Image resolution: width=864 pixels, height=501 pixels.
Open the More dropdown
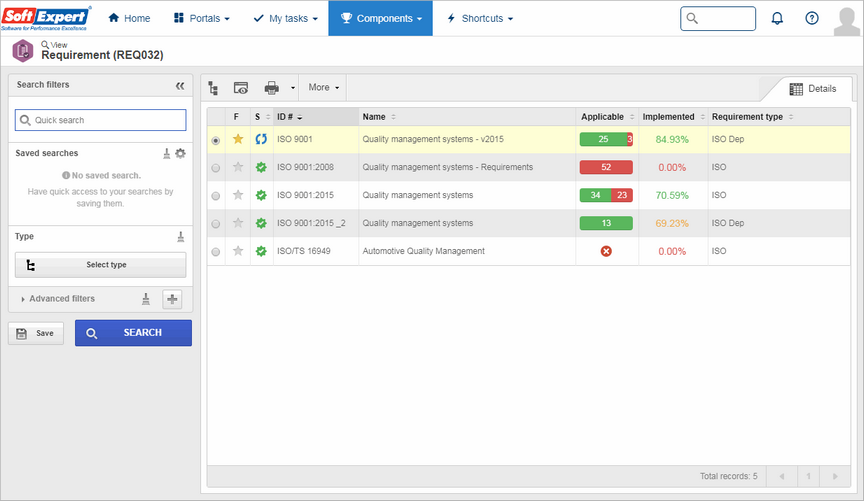[323, 88]
